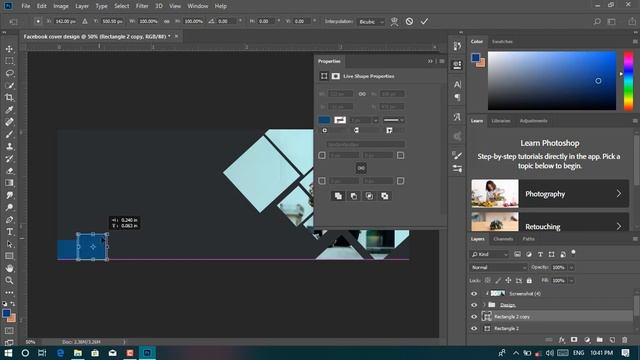Open the Interpolation Bicubic dropdown
The image size is (640, 360).
pos(371,22)
